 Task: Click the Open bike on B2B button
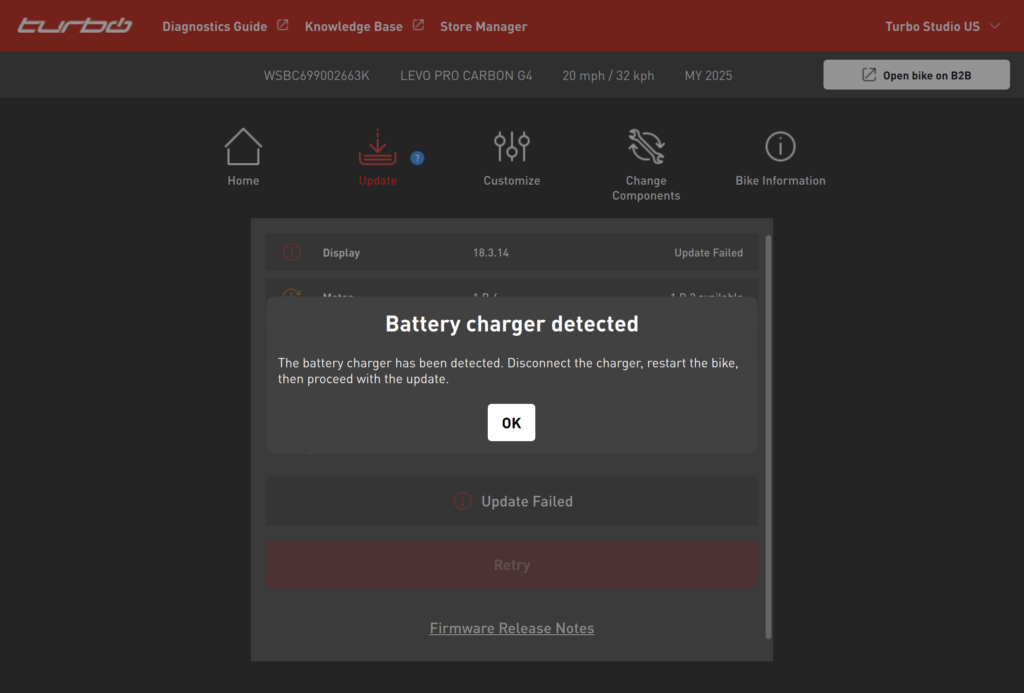click(x=916, y=75)
